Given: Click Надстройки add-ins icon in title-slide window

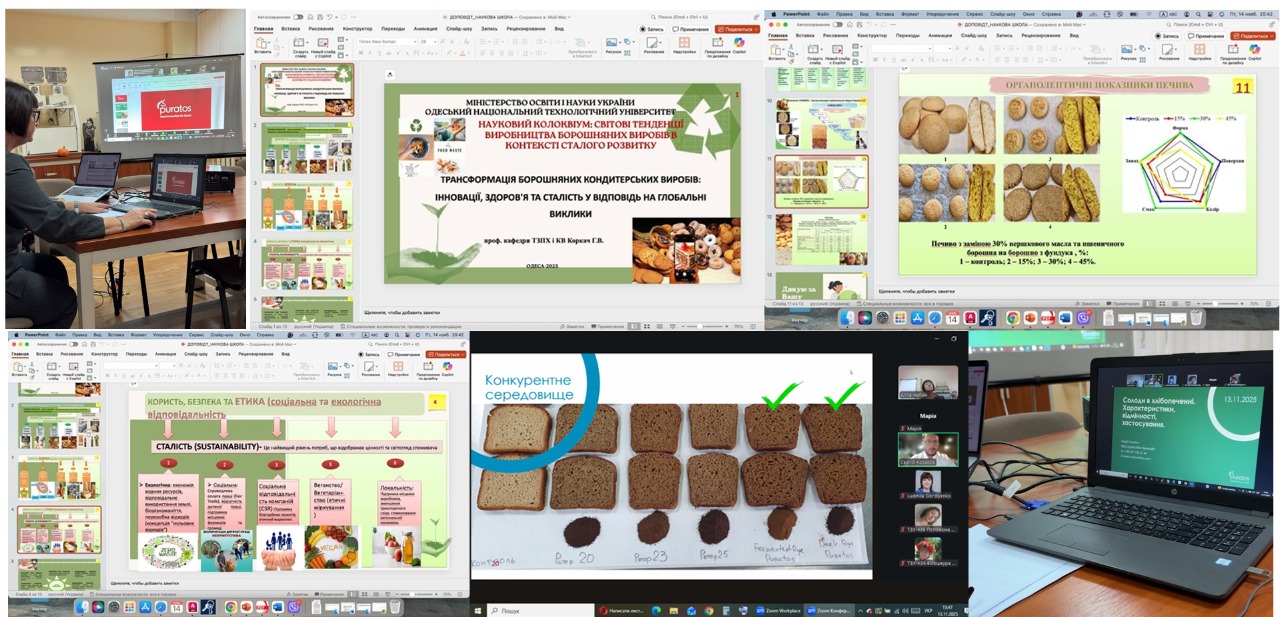Looking at the screenshot, I should tap(684, 45).
